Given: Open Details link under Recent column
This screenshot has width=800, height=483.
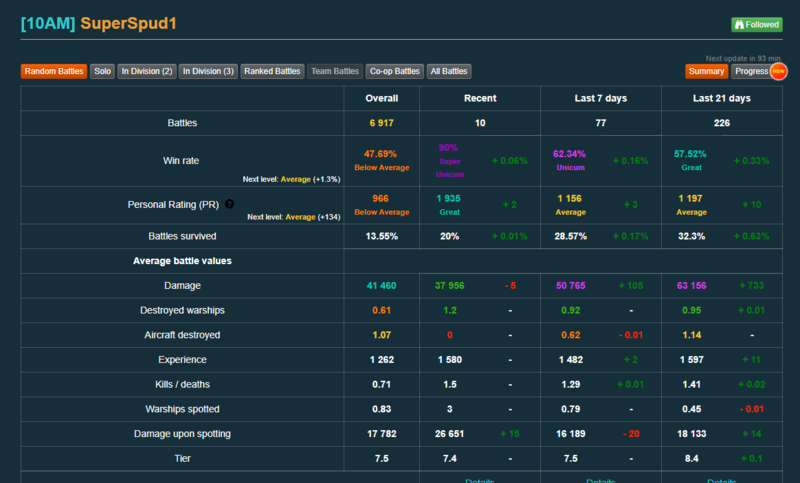Looking at the screenshot, I should (480, 480).
